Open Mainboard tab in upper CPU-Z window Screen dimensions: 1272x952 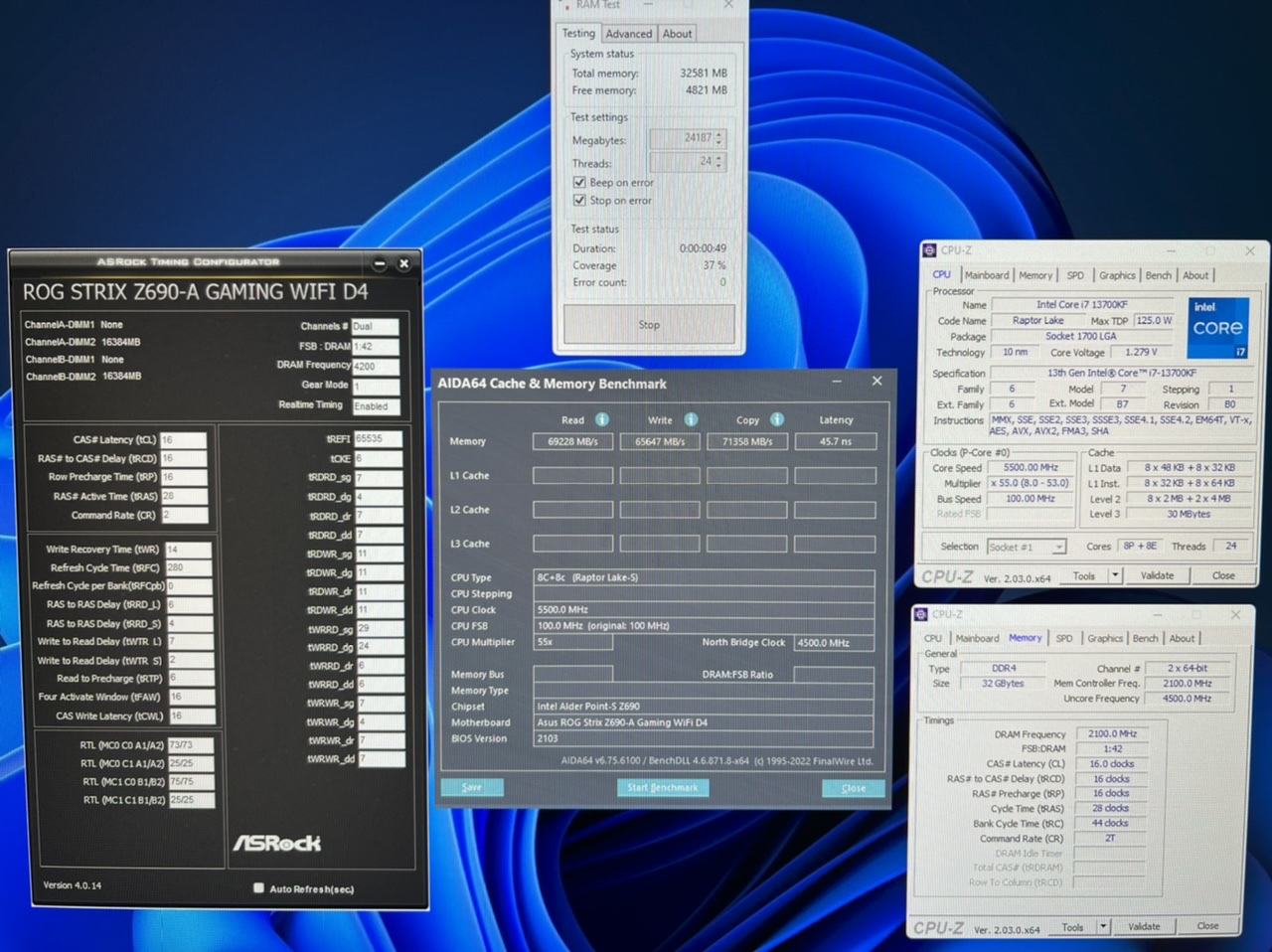click(987, 275)
